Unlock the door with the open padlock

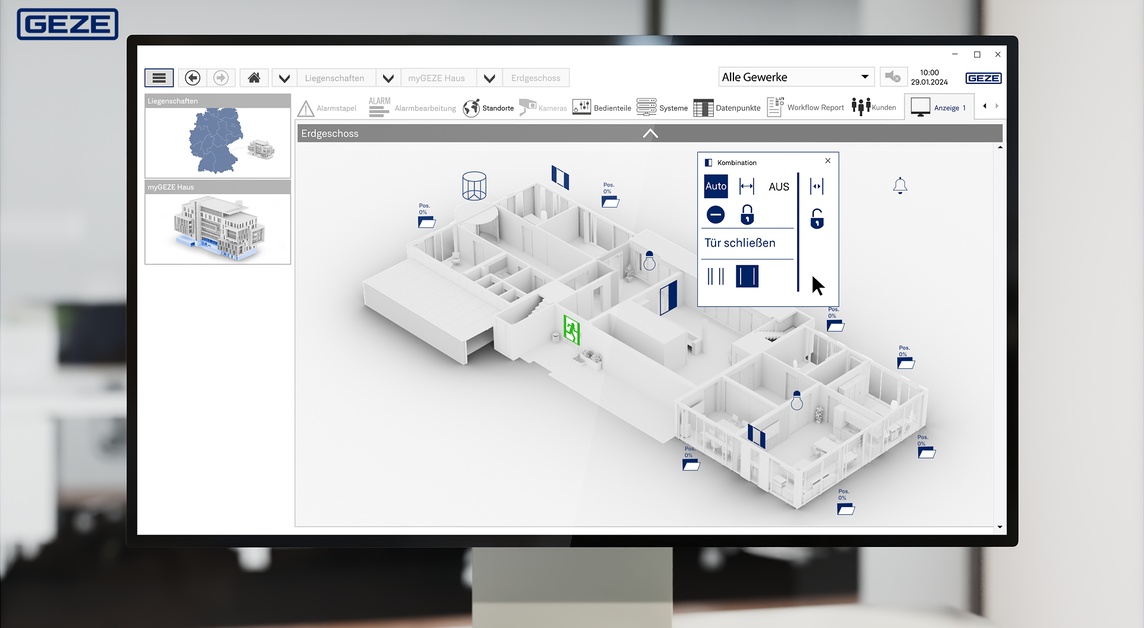[x=817, y=218]
